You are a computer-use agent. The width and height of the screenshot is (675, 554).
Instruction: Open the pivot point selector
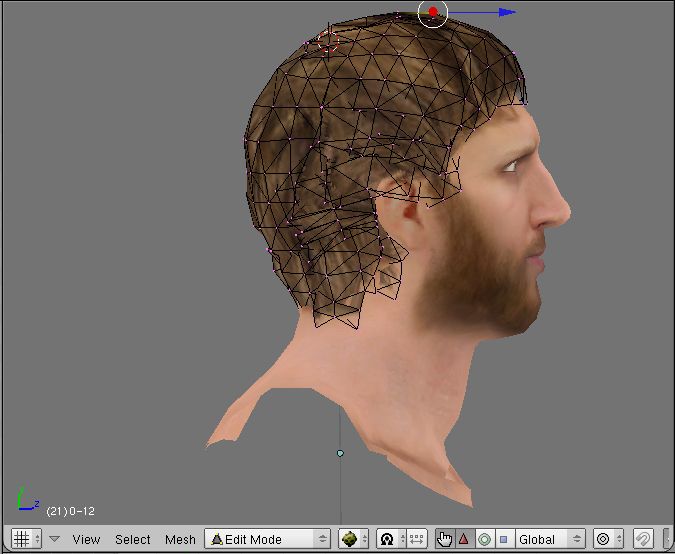coord(387,539)
